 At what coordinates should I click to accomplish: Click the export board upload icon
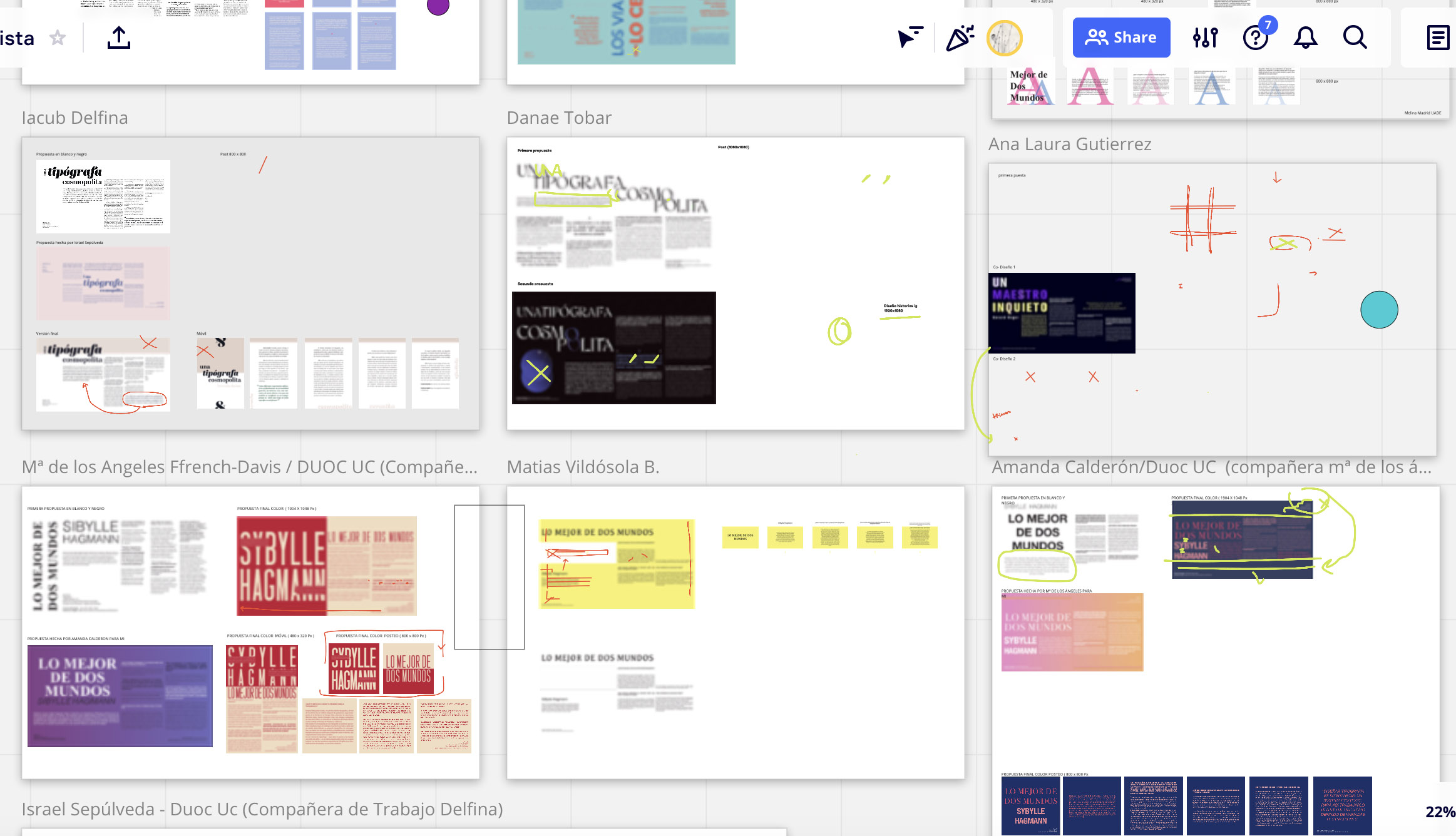click(119, 38)
